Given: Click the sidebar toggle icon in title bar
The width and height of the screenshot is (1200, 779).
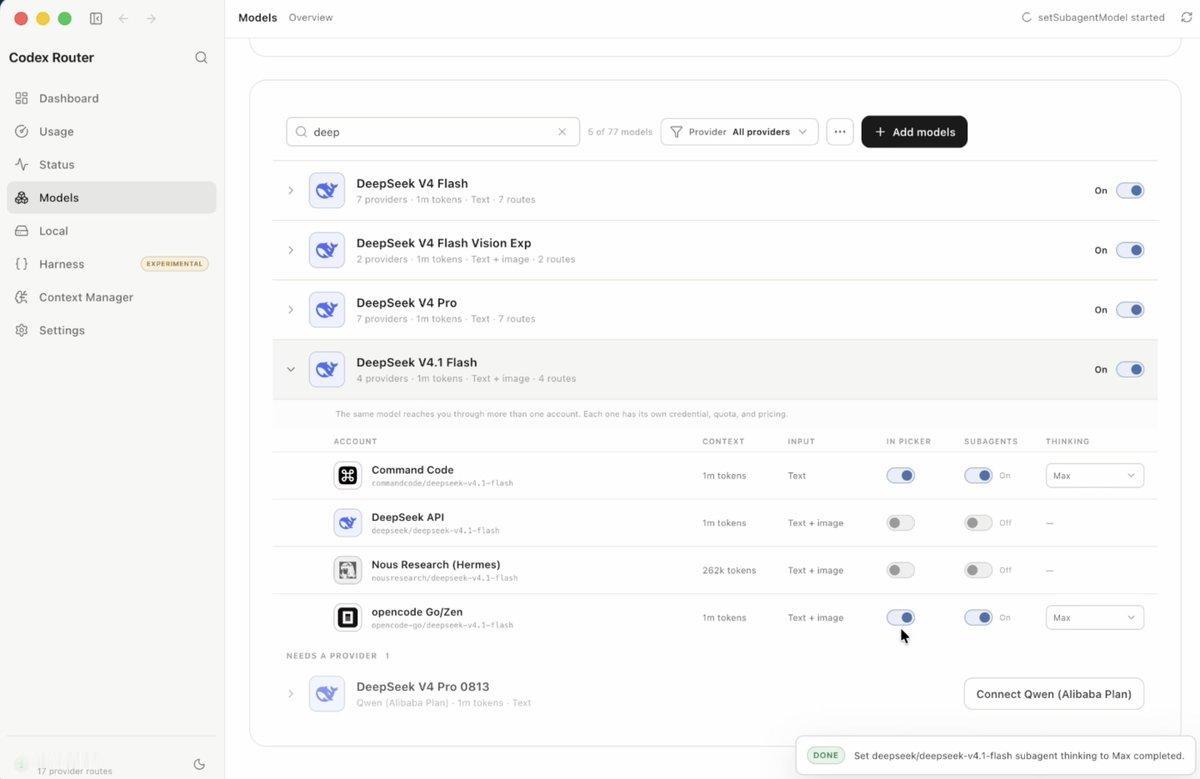Looking at the screenshot, I should pyautogui.click(x=96, y=18).
